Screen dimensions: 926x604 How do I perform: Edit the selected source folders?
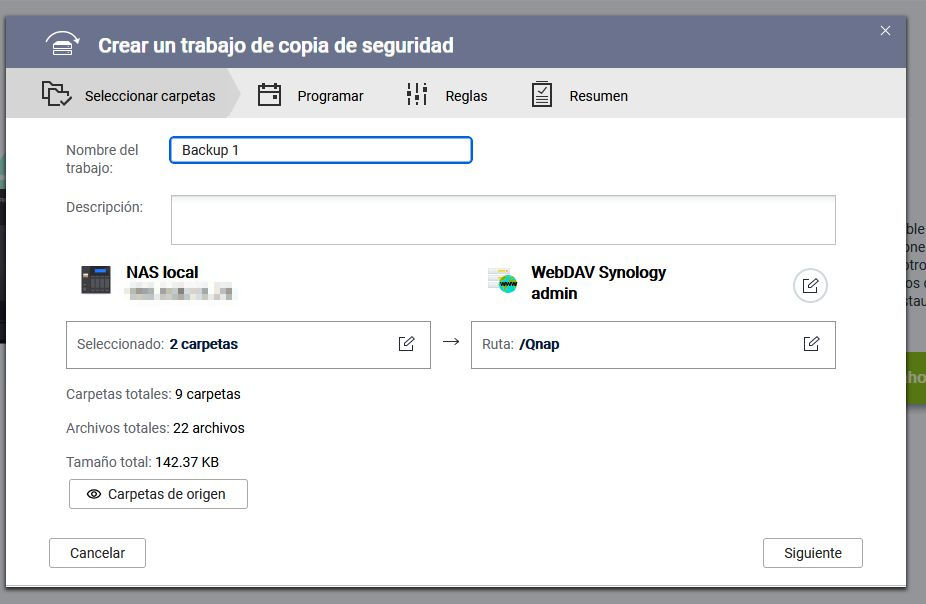coord(406,344)
